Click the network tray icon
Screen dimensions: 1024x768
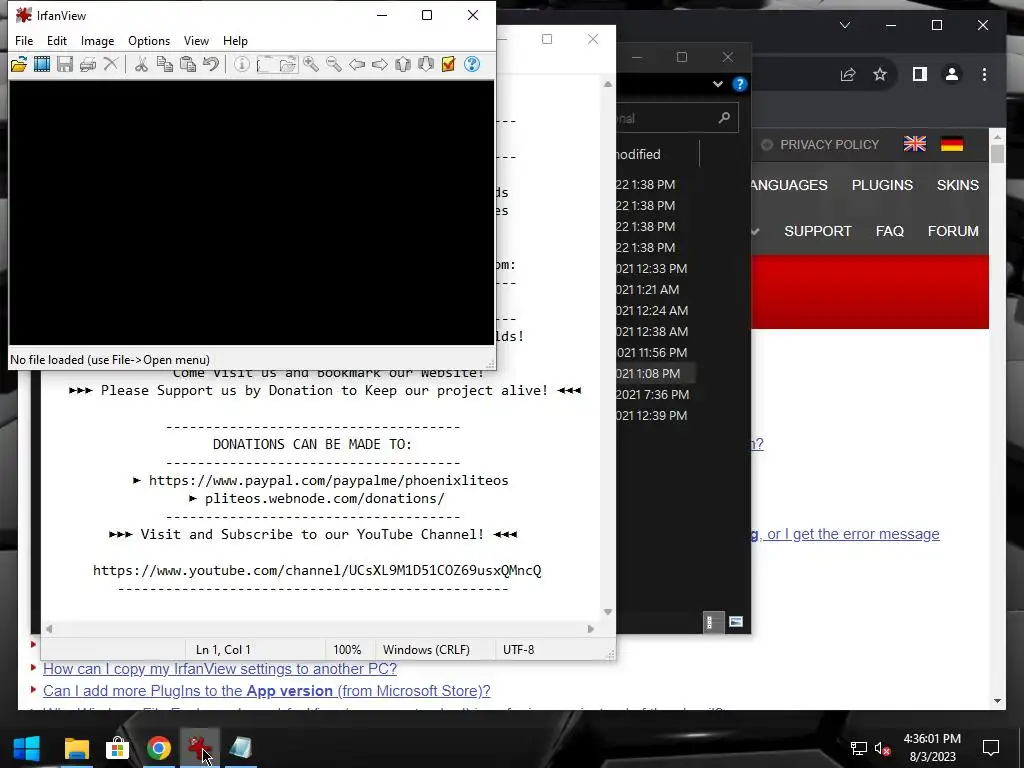pyautogui.click(x=859, y=748)
